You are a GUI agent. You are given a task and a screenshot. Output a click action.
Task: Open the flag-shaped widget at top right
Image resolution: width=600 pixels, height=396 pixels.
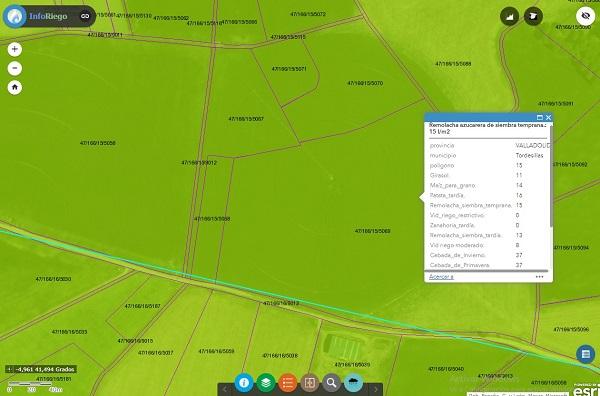pyautogui.click(x=533, y=16)
